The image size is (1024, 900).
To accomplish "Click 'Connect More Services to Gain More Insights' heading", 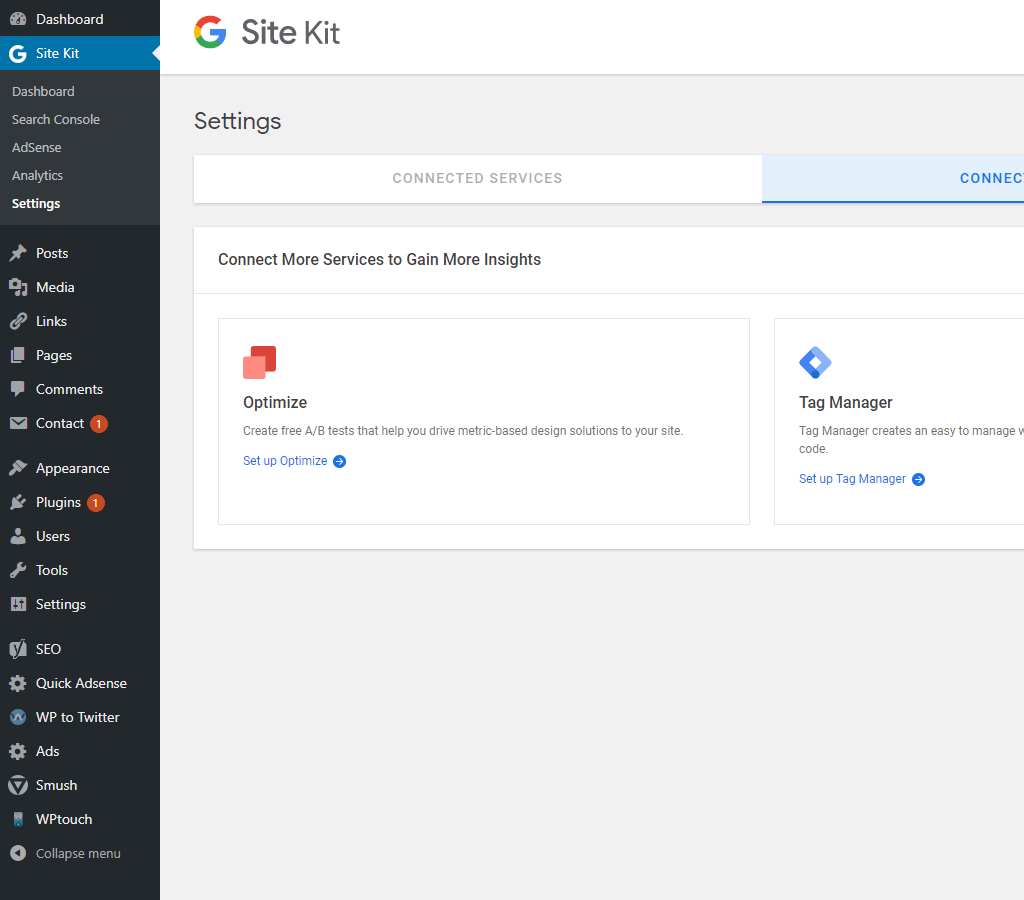I will [x=379, y=259].
